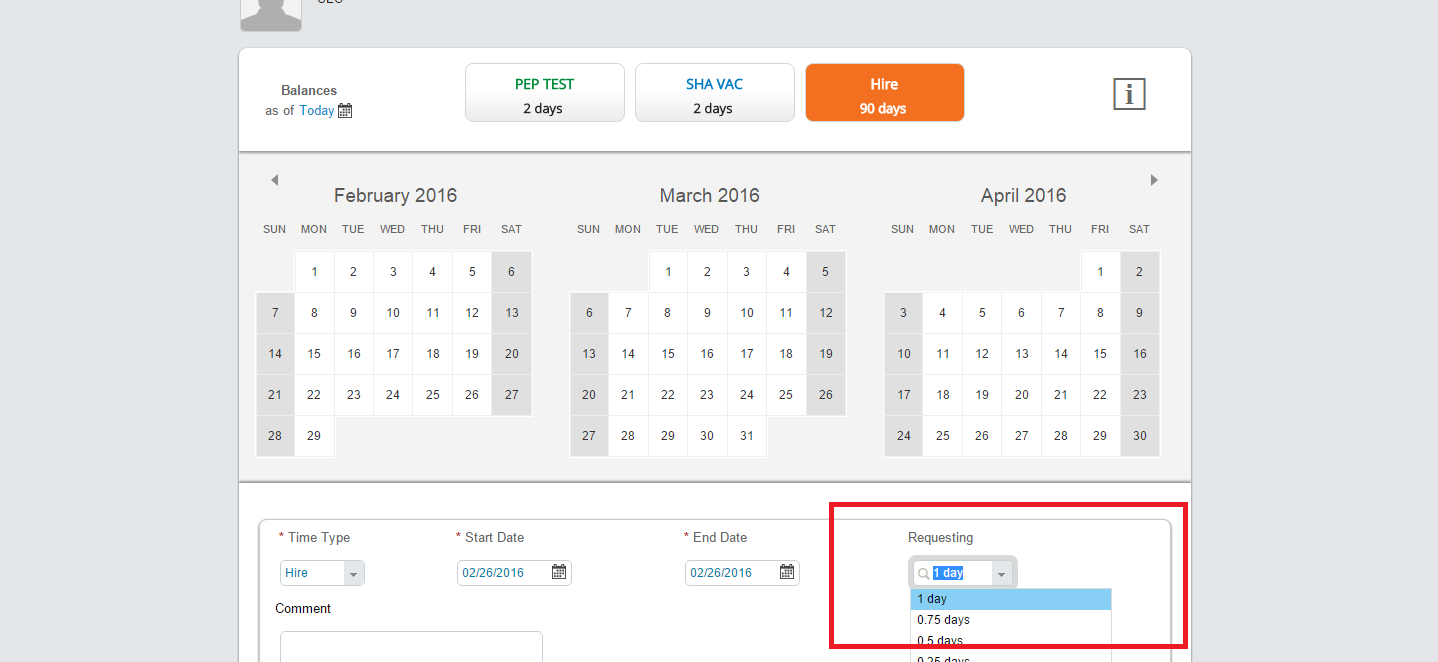Select April 8 on the calendar

1100,313
